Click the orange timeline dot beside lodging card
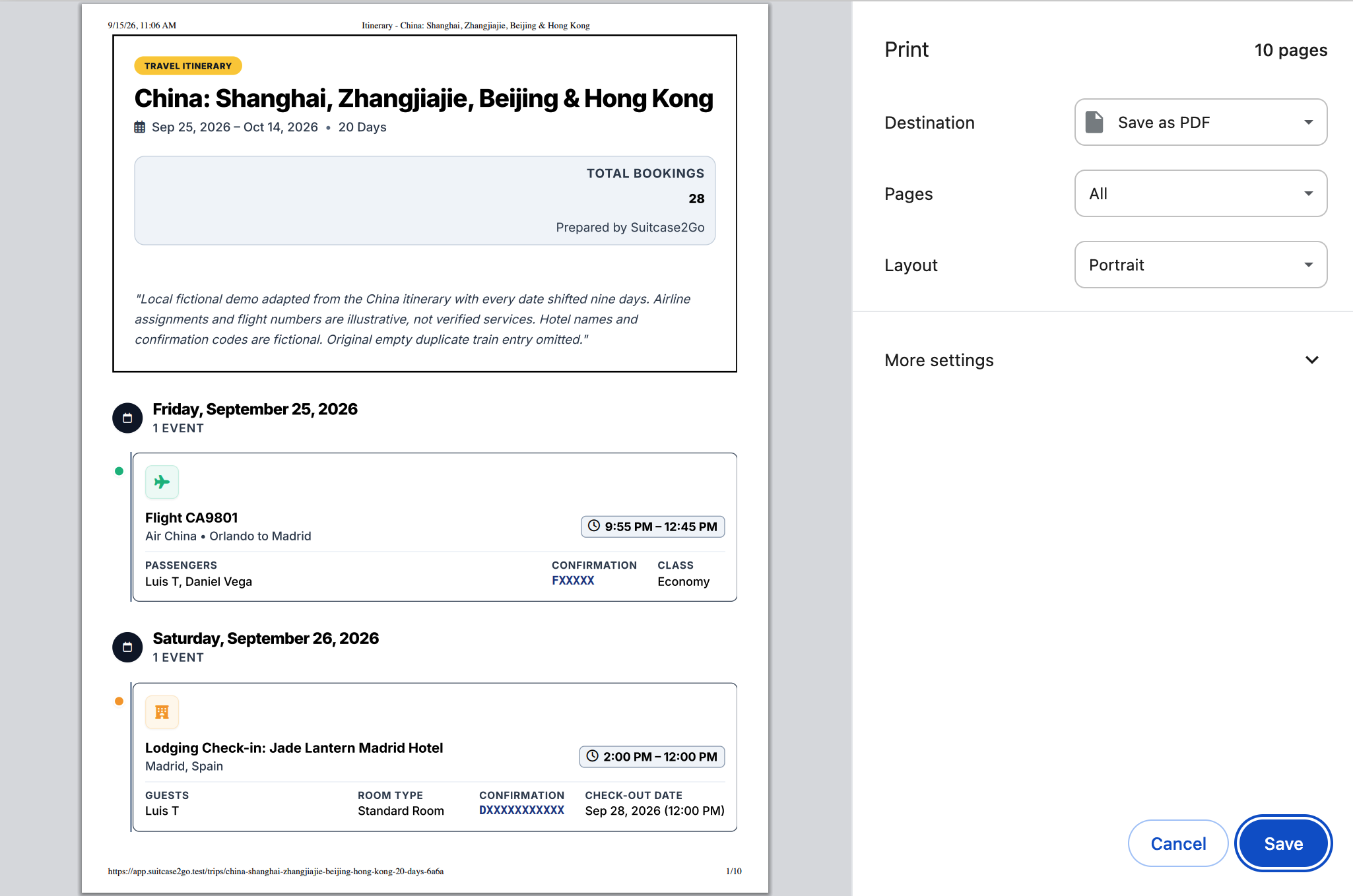The height and width of the screenshot is (896, 1353). 119,701
